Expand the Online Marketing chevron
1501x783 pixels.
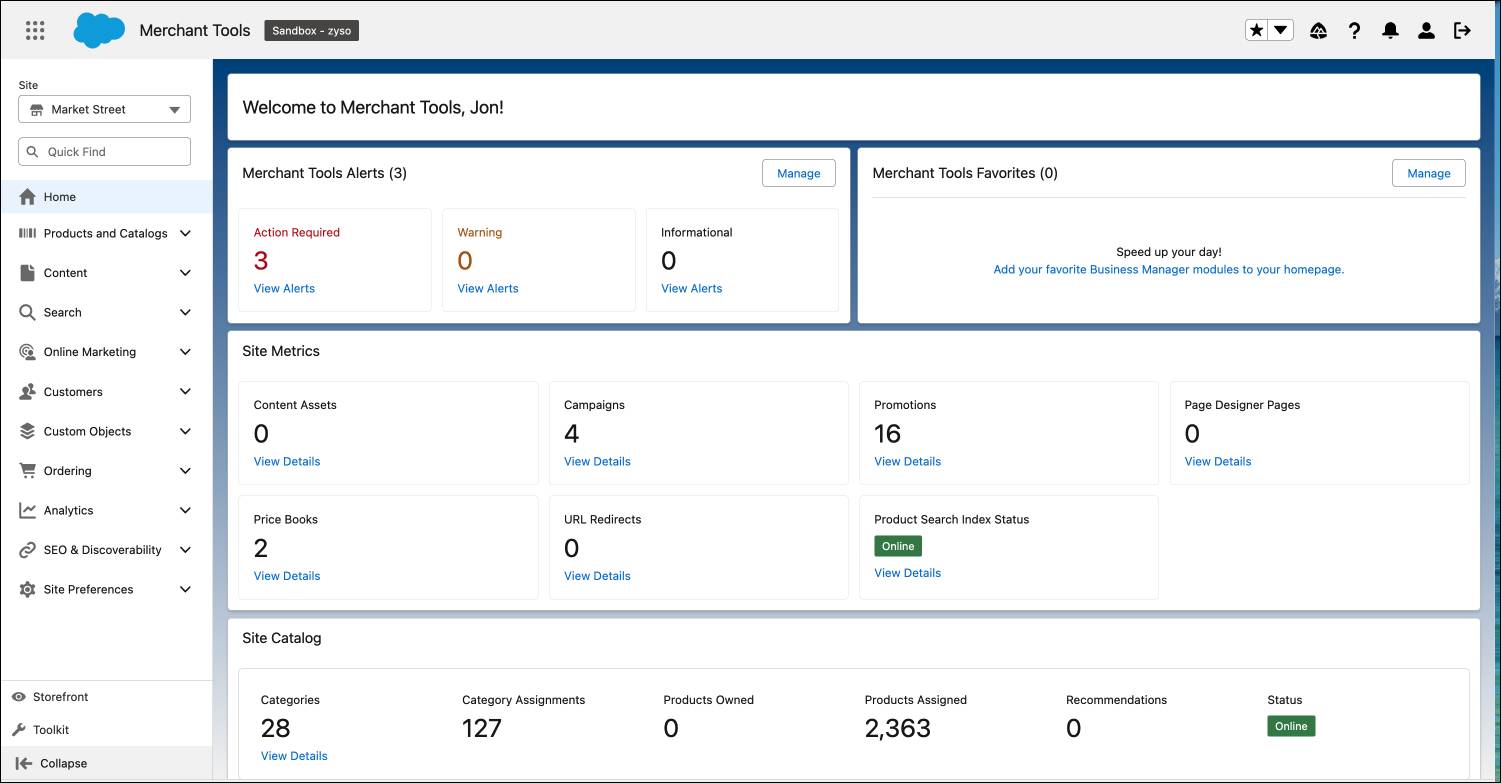pyautogui.click(x=185, y=352)
